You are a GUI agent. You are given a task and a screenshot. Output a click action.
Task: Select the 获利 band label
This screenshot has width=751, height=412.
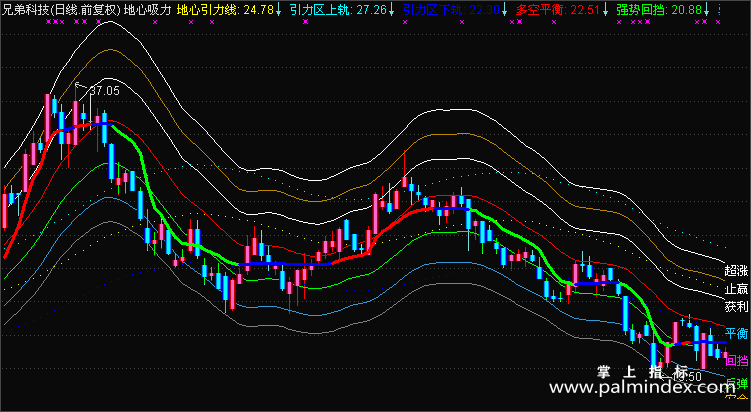point(736,307)
